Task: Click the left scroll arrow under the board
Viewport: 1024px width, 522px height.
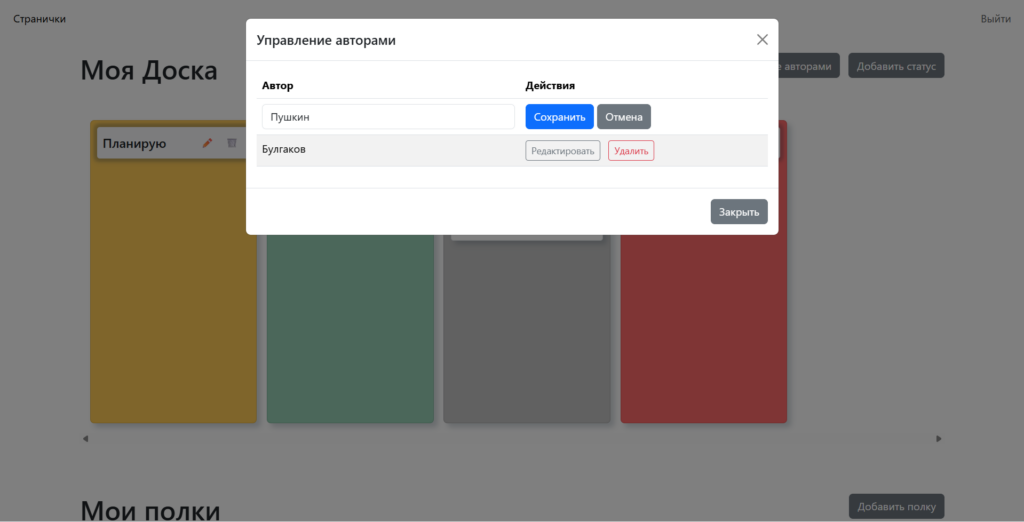Action: click(x=85, y=438)
